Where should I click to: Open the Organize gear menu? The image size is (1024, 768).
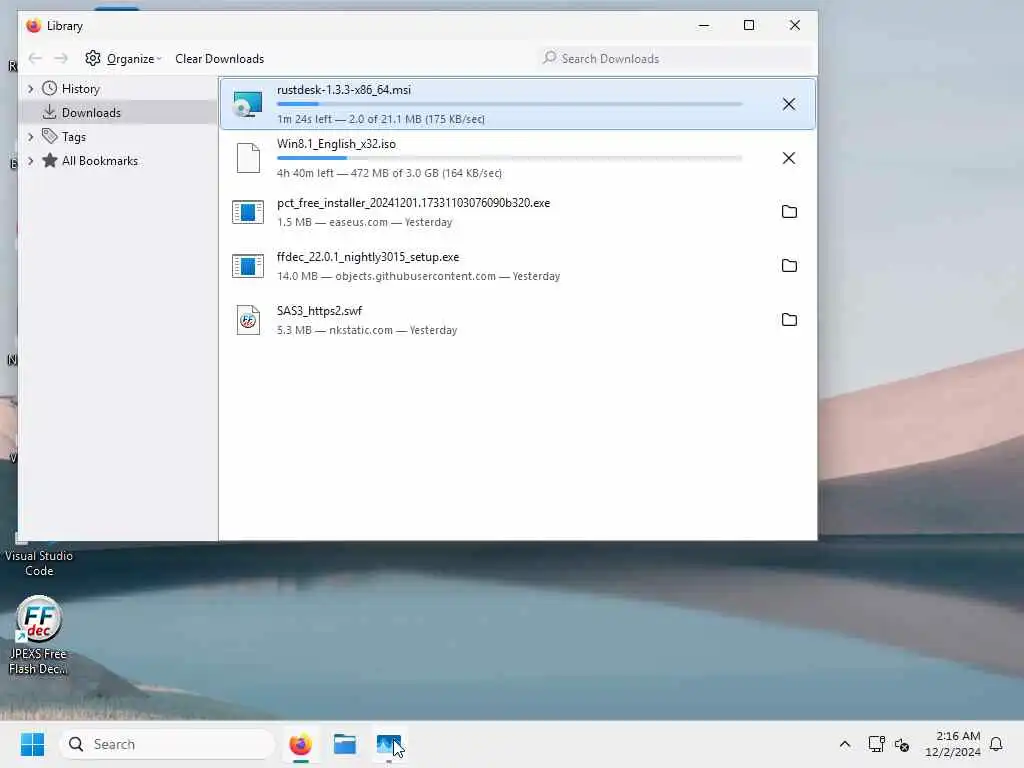(123, 59)
